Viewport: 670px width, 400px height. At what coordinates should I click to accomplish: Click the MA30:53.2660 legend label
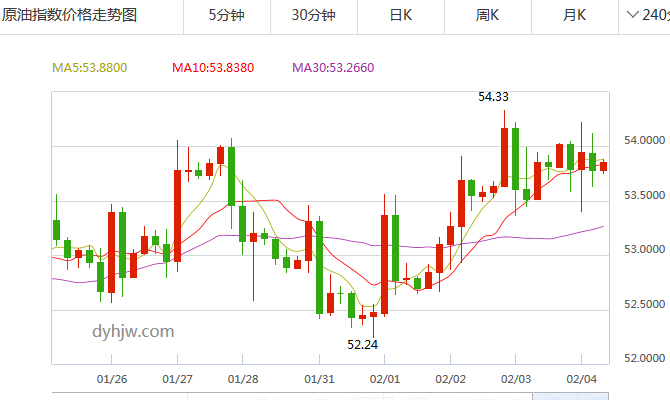(333, 68)
